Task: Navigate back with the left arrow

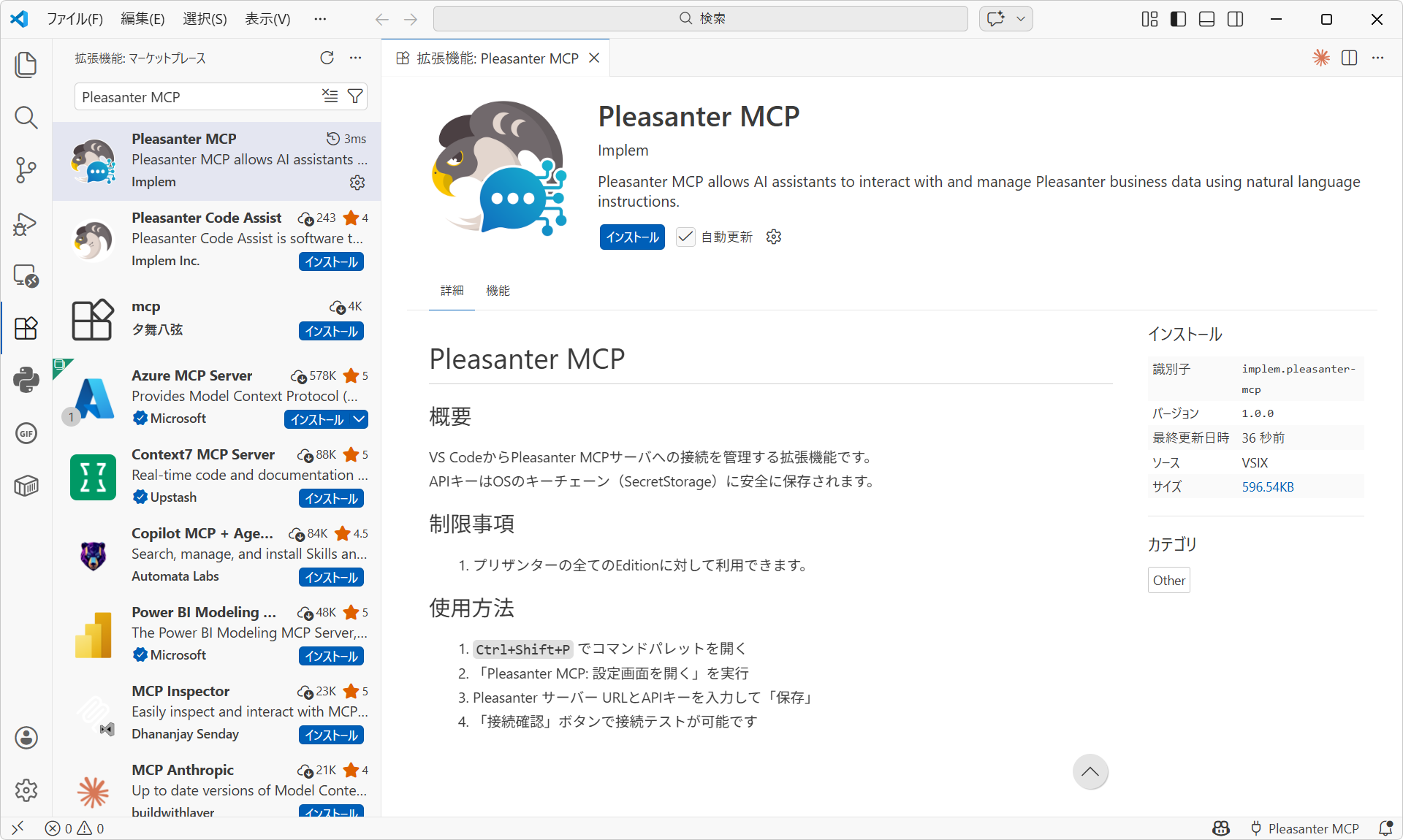Action: click(381, 19)
